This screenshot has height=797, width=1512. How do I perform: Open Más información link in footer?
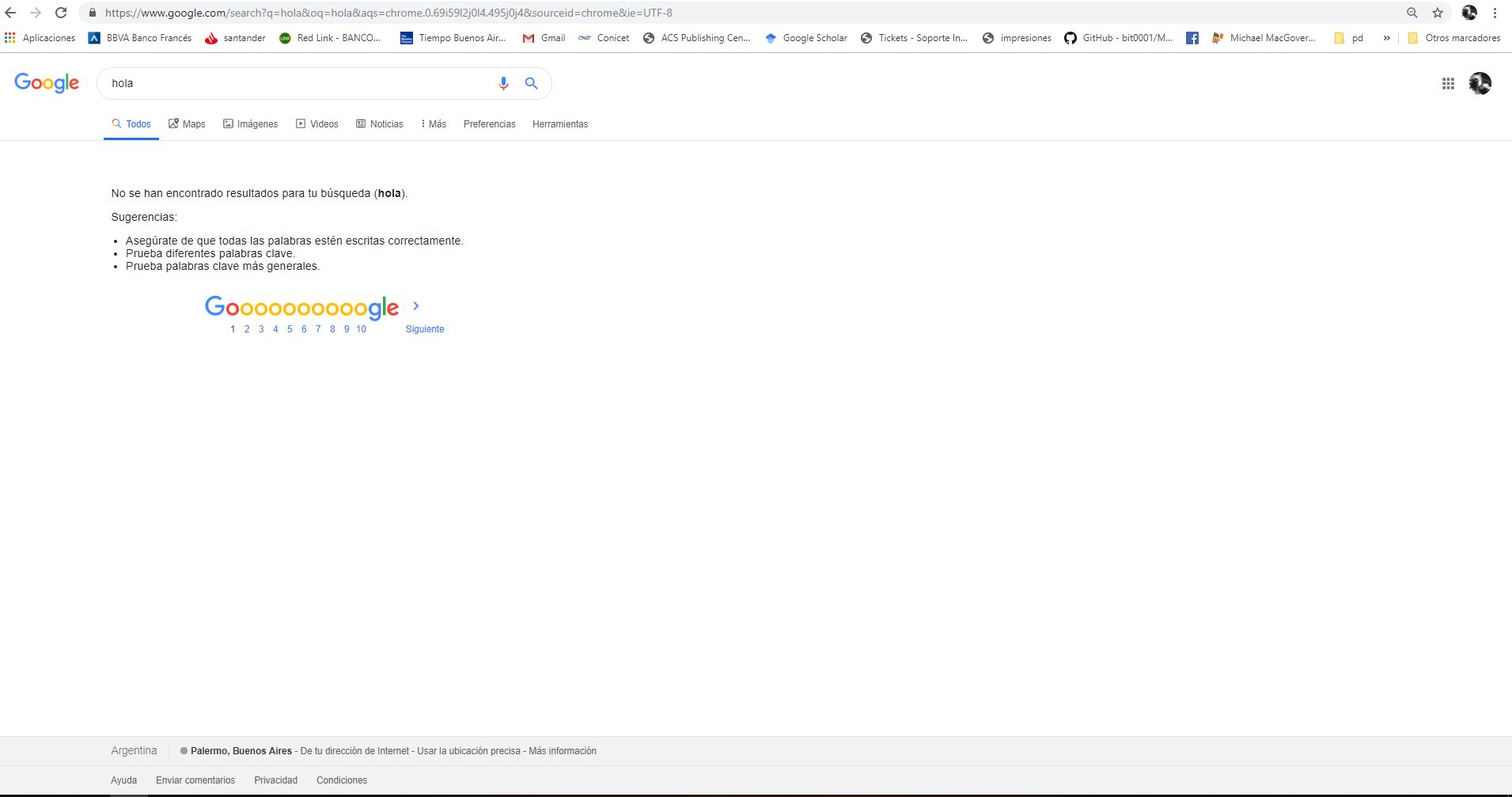[563, 751]
